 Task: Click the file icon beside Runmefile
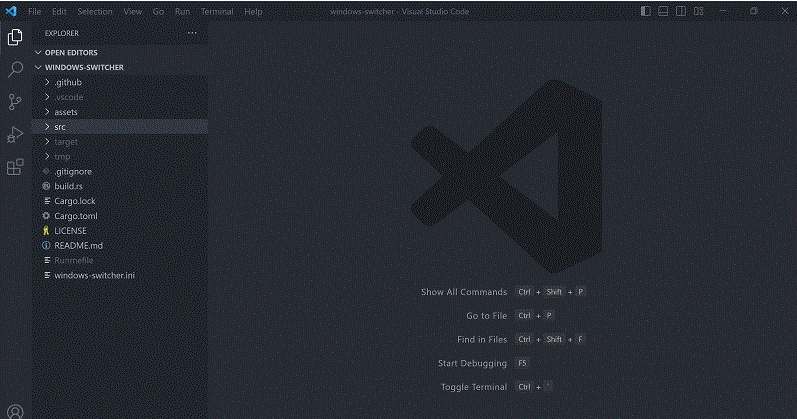[47, 260]
